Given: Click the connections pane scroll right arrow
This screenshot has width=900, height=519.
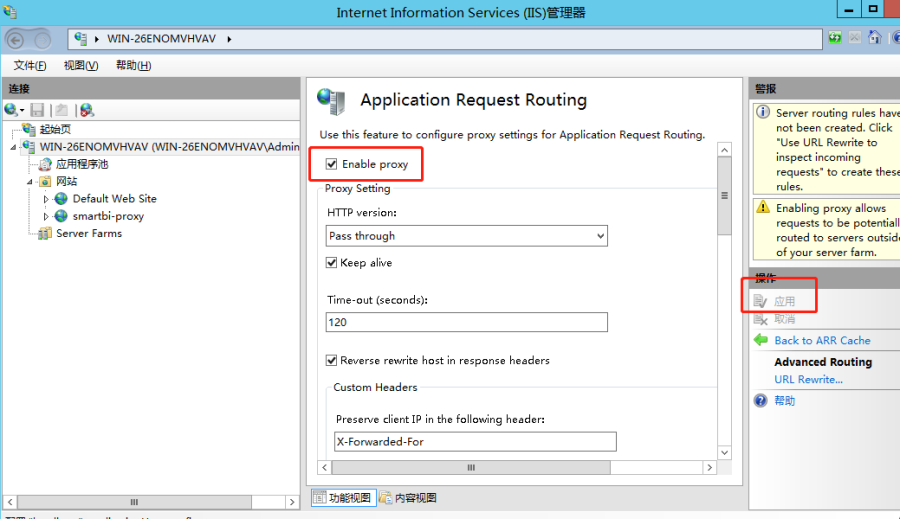Looking at the screenshot, I should pyautogui.click(x=292, y=502).
